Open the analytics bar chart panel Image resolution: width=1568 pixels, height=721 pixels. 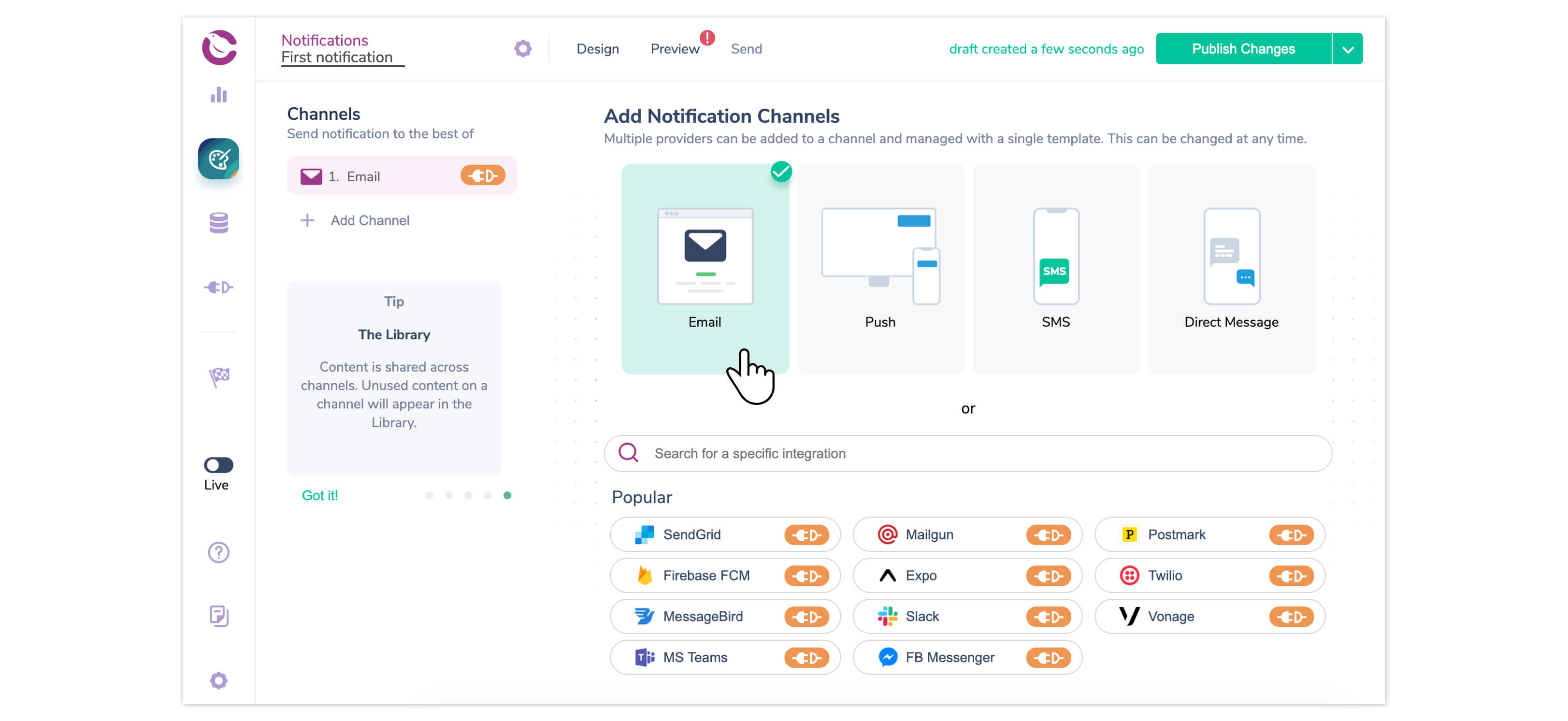[x=218, y=95]
